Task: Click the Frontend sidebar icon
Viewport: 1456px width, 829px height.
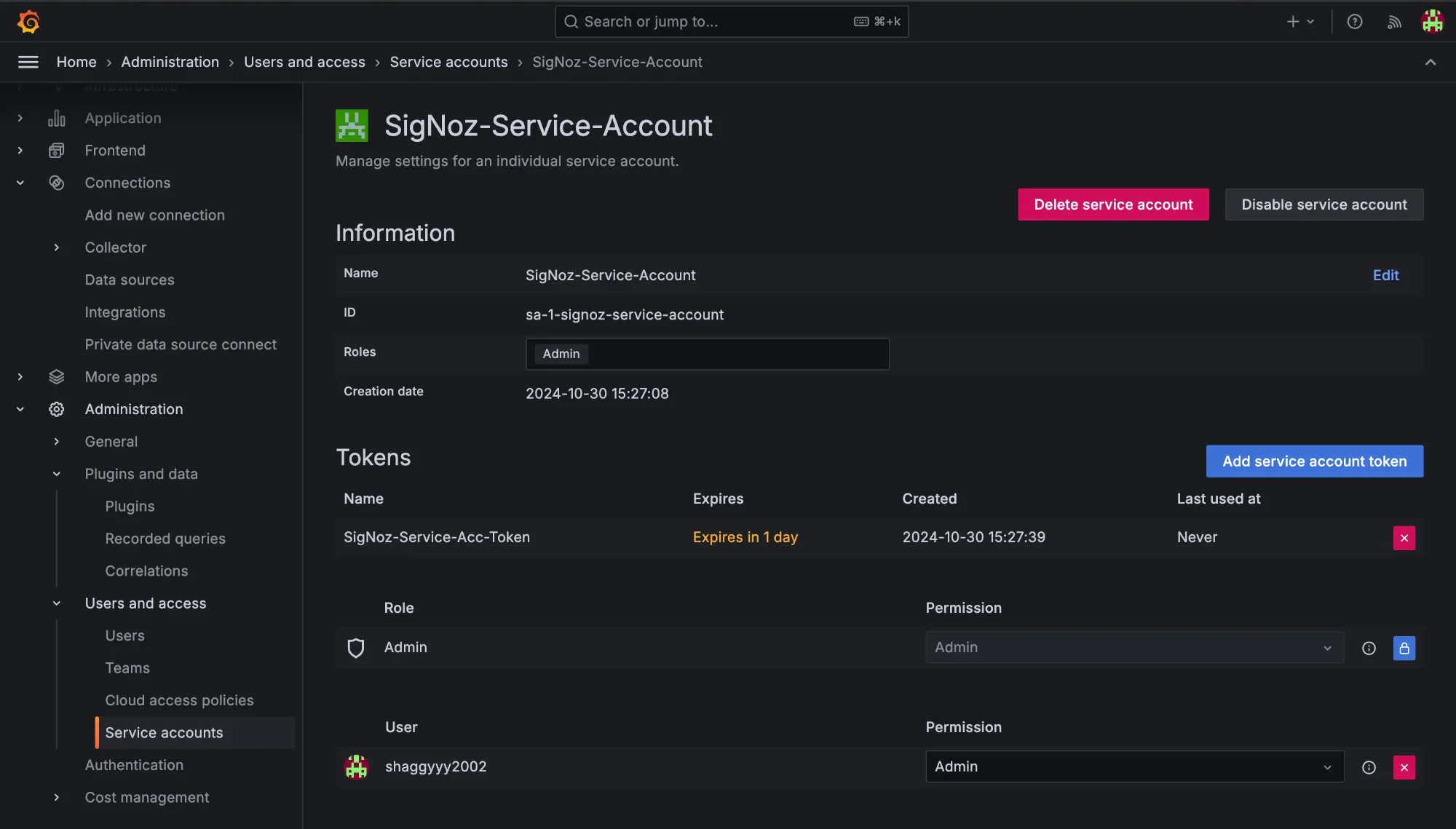Action: pos(57,151)
